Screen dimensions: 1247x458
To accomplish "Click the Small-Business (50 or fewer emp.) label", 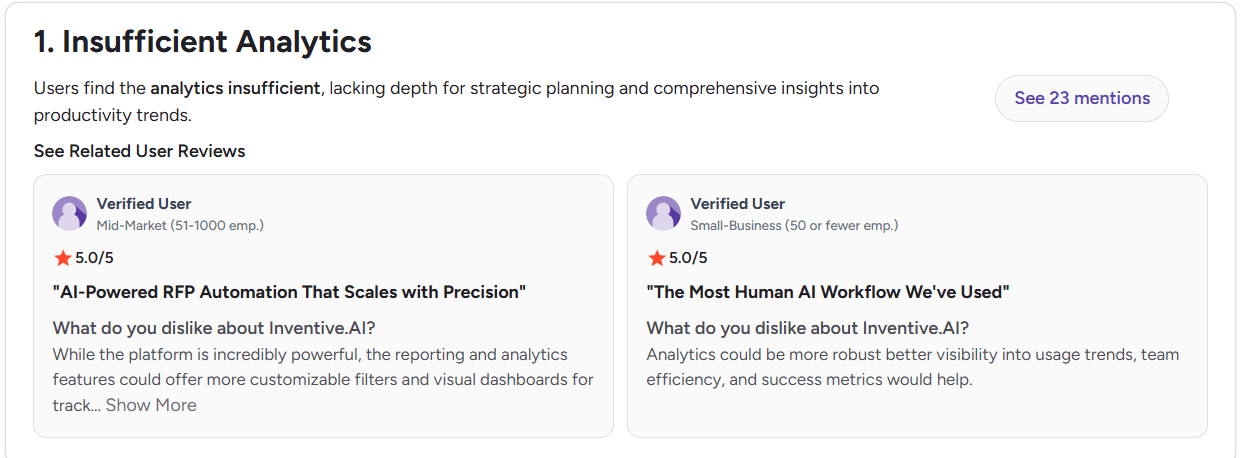I will [x=794, y=226].
